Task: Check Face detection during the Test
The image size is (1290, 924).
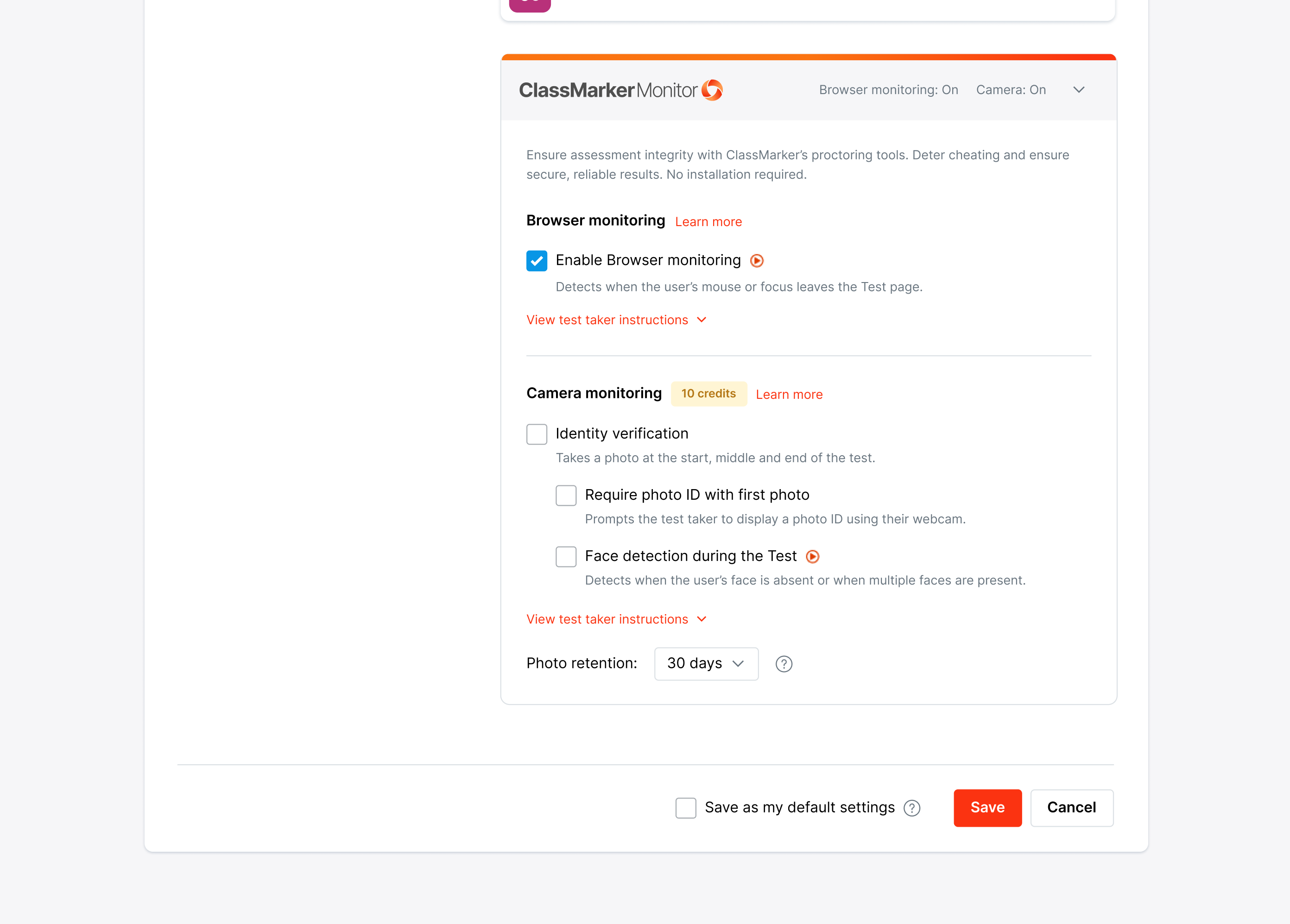Action: click(565, 557)
